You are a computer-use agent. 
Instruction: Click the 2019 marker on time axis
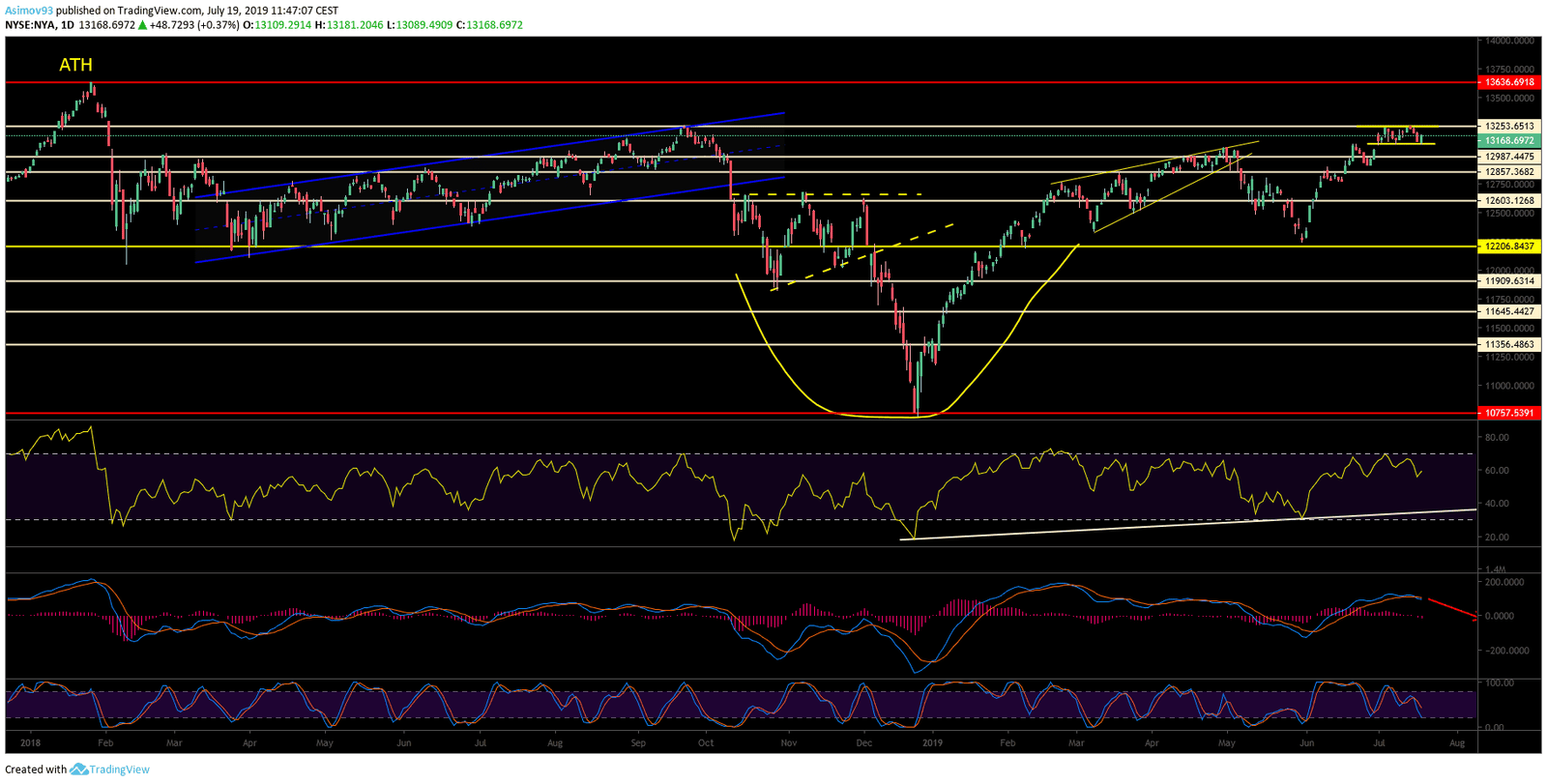pos(932,743)
